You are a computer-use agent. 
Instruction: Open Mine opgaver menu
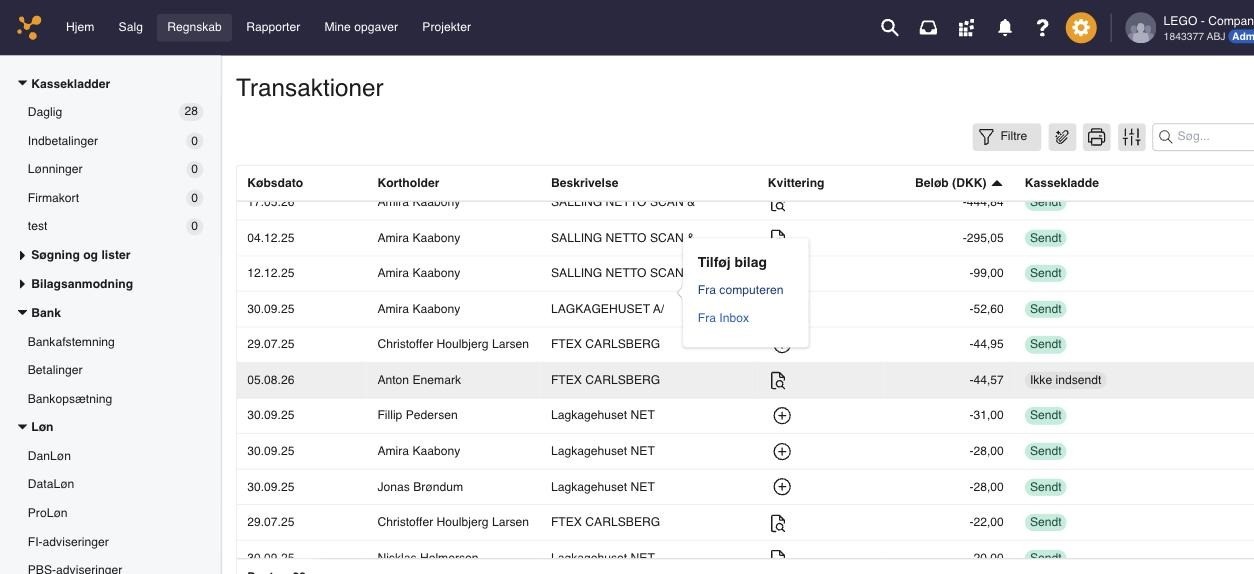point(361,27)
